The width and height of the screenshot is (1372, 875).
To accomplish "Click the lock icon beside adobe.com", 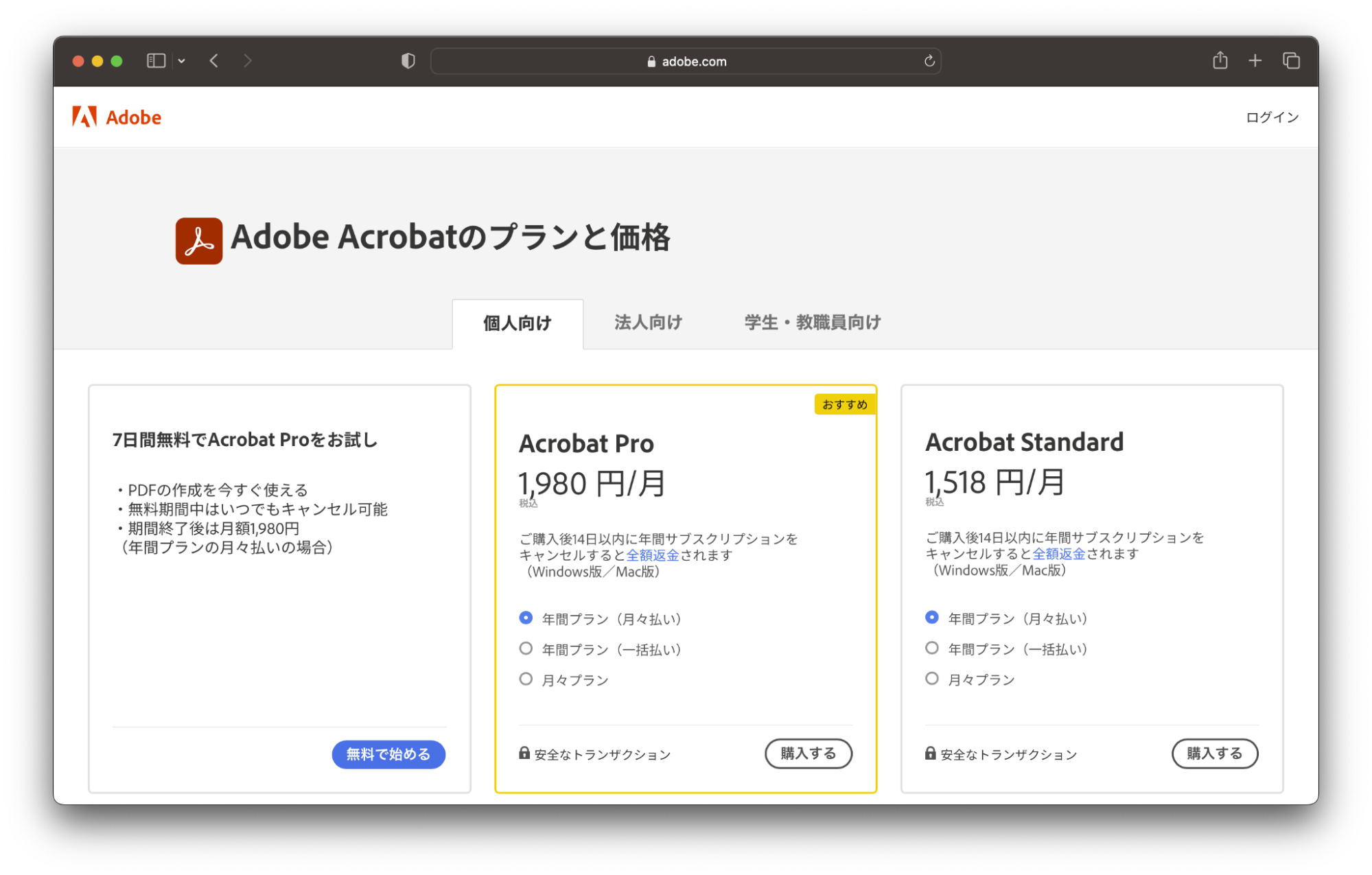I will point(651,62).
